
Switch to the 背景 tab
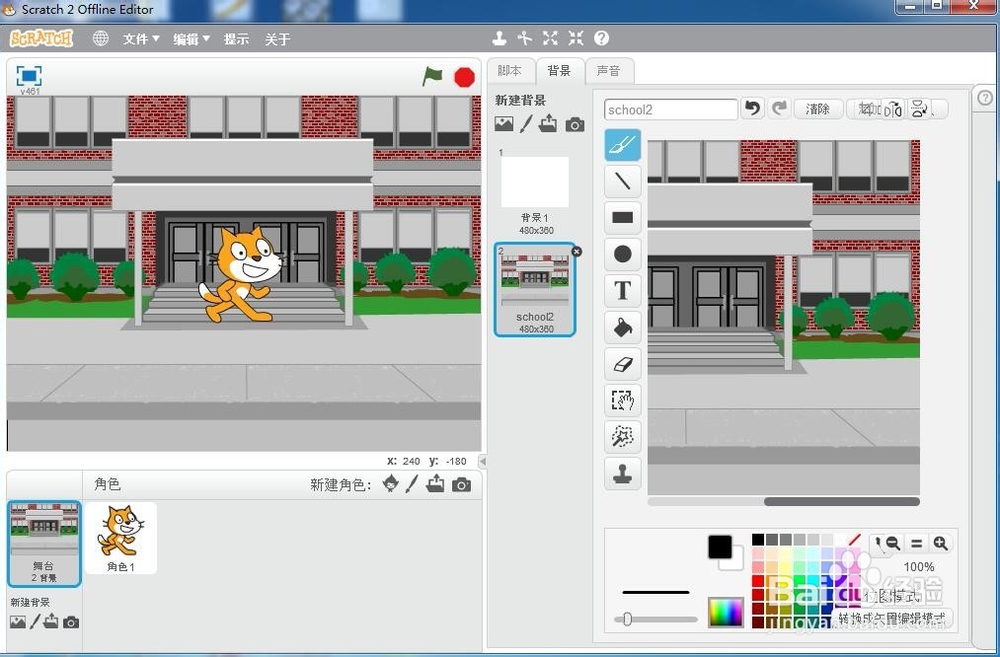(x=559, y=71)
